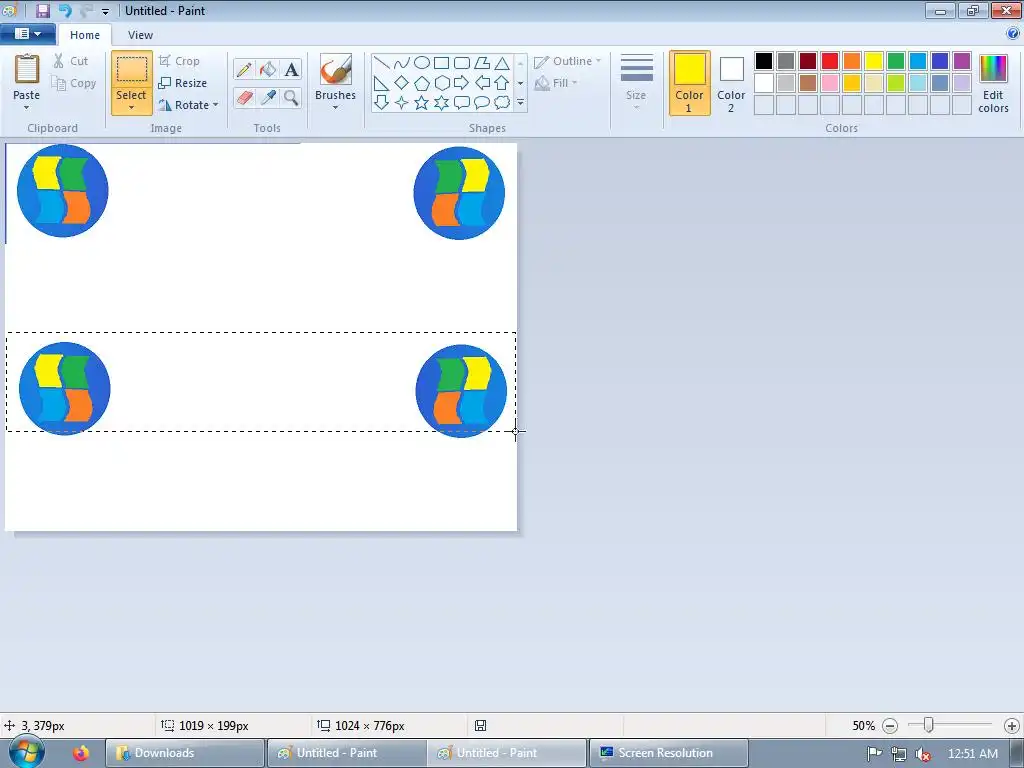The image size is (1024, 768).
Task: Open the Size thickness dropdown
Action: (636, 84)
